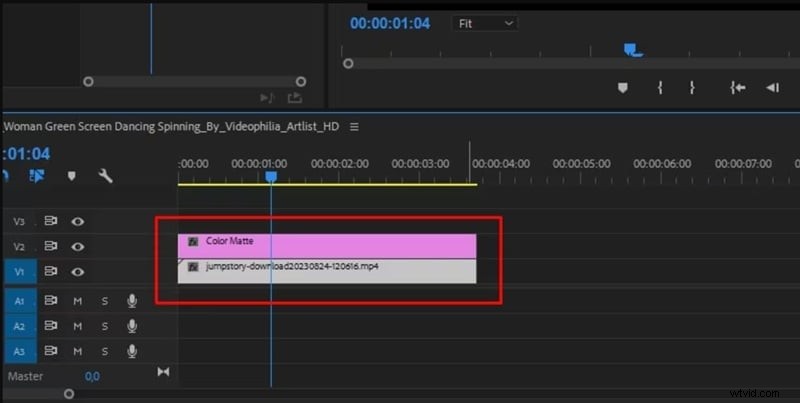800x403 pixels.
Task: Click the Master volume value 0,0
Action: pyautogui.click(x=92, y=376)
